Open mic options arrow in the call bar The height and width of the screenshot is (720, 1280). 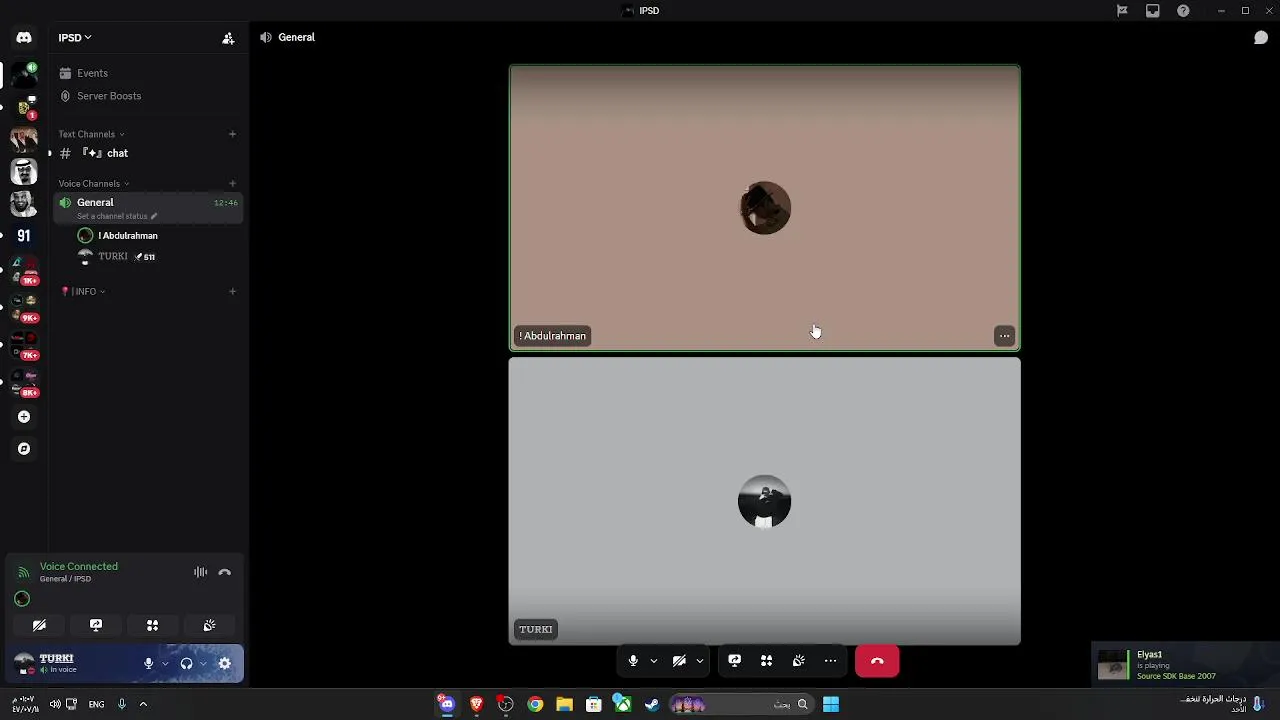click(x=654, y=661)
